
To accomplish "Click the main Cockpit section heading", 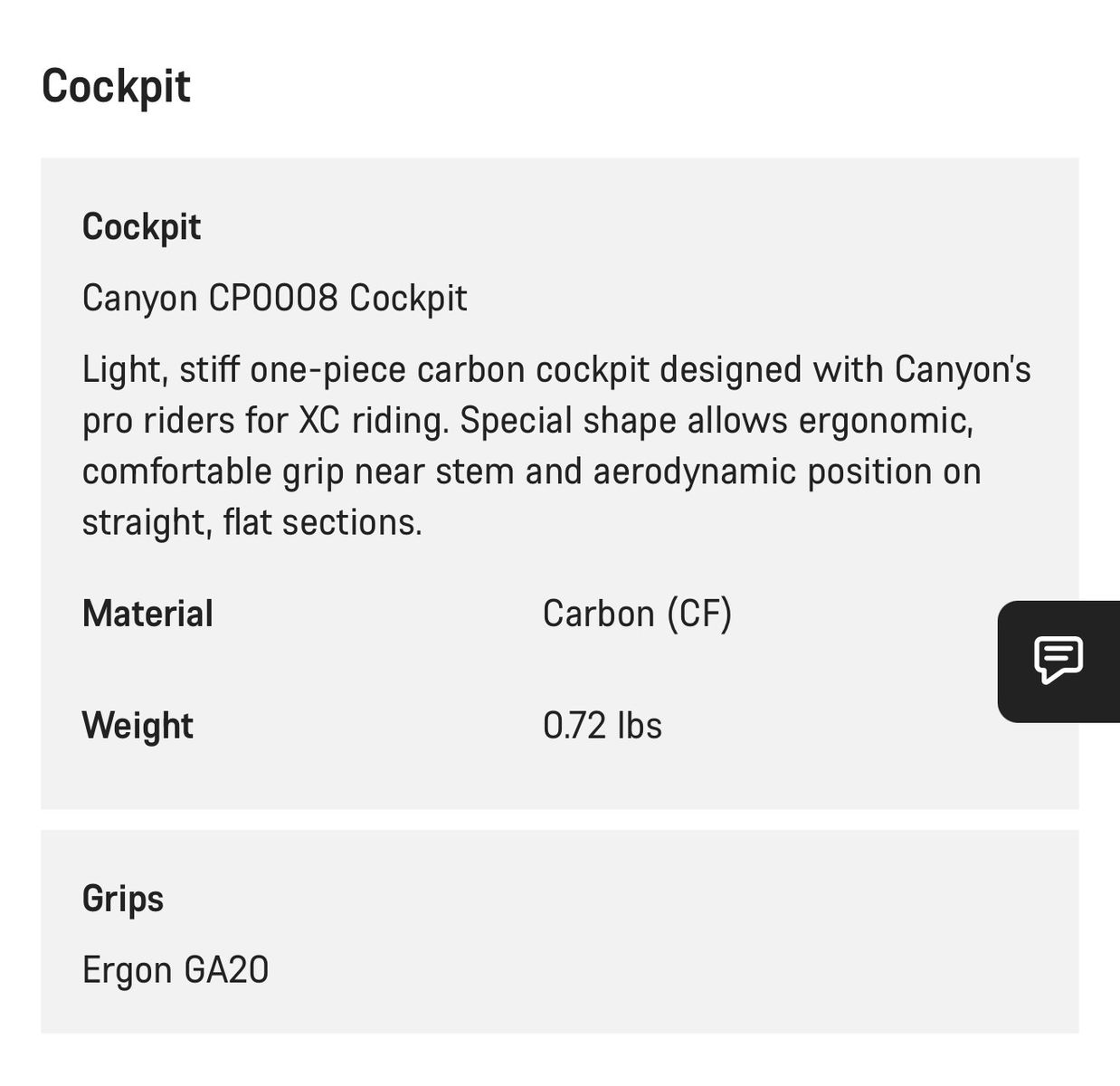I will point(116,87).
